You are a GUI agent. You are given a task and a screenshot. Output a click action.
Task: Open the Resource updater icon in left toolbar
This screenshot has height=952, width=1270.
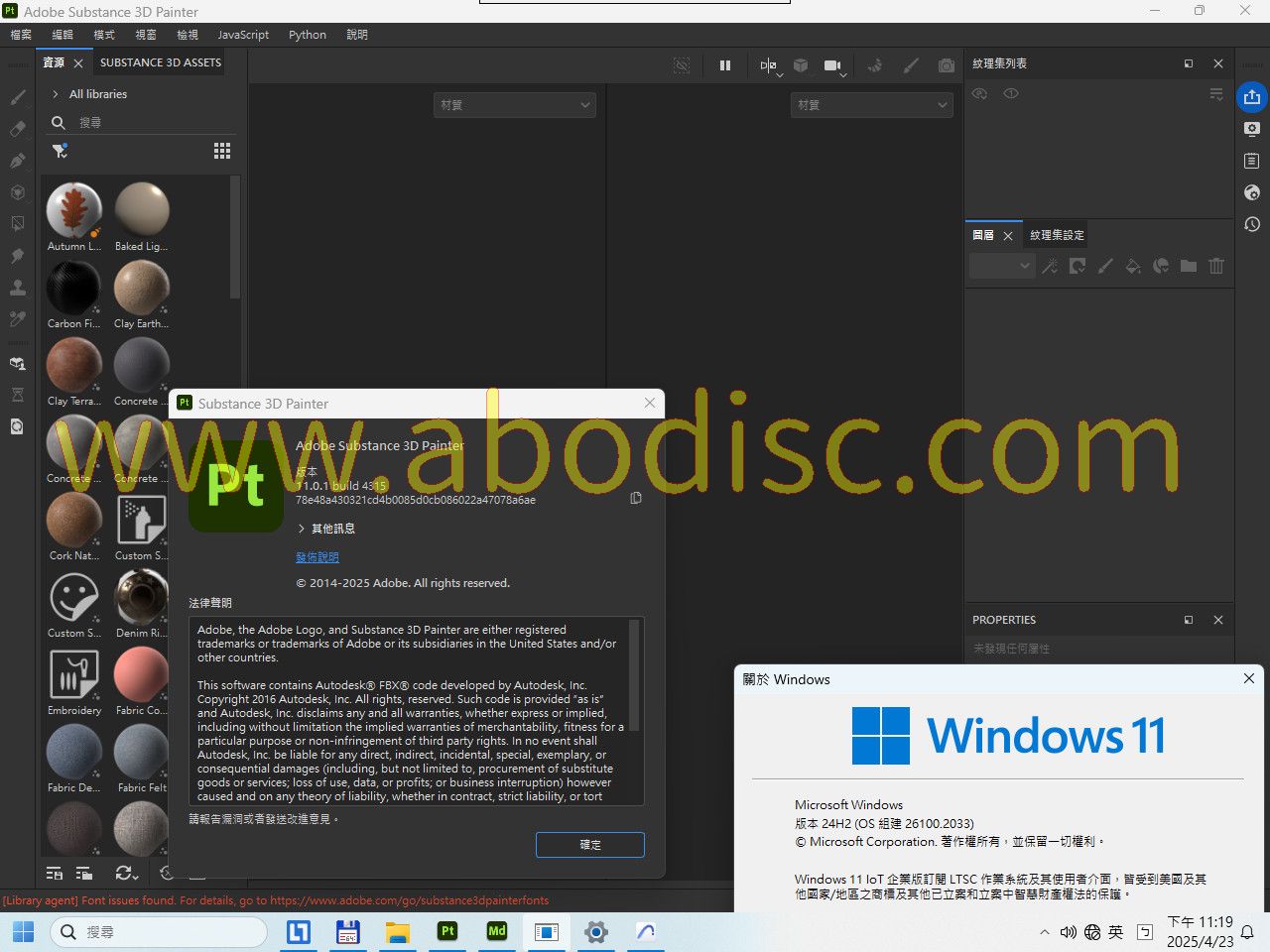[x=17, y=426]
